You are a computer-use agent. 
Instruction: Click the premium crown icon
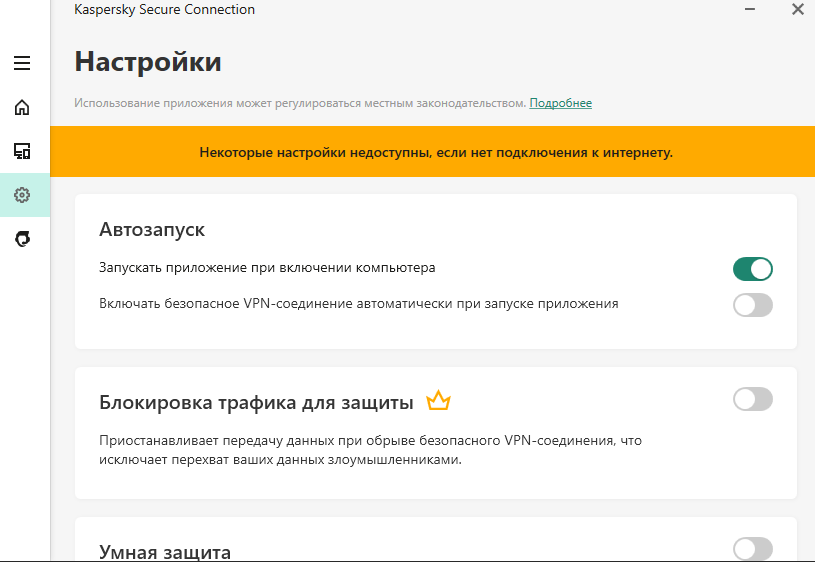[438, 401]
